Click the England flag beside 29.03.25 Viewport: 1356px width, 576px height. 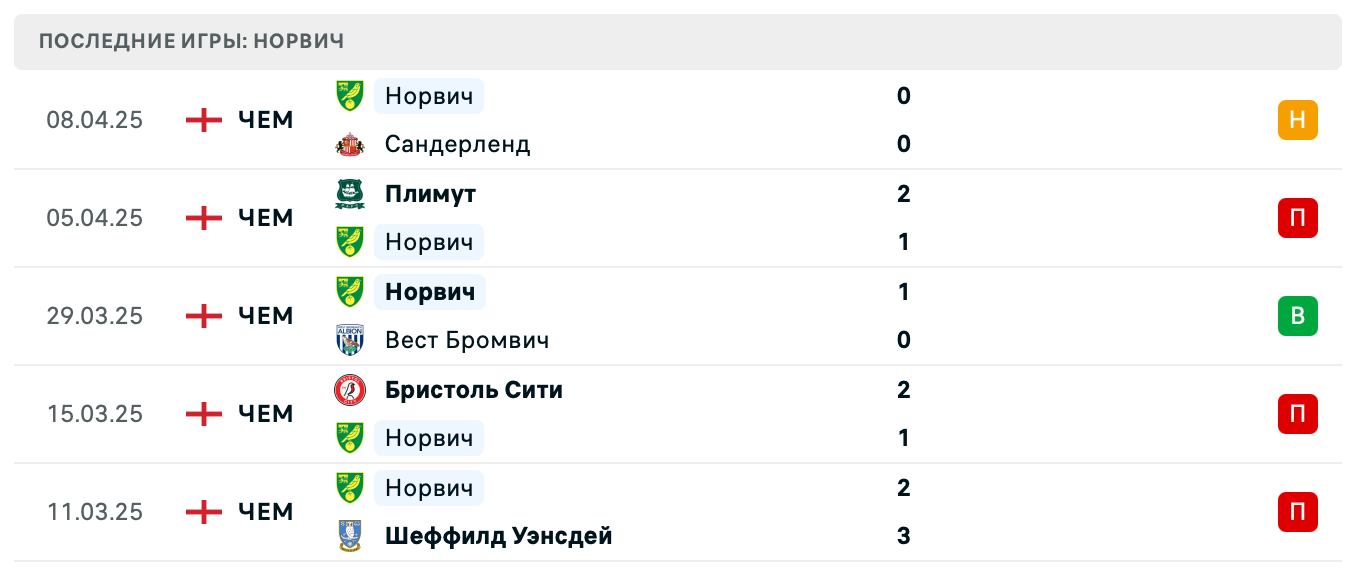click(203, 315)
